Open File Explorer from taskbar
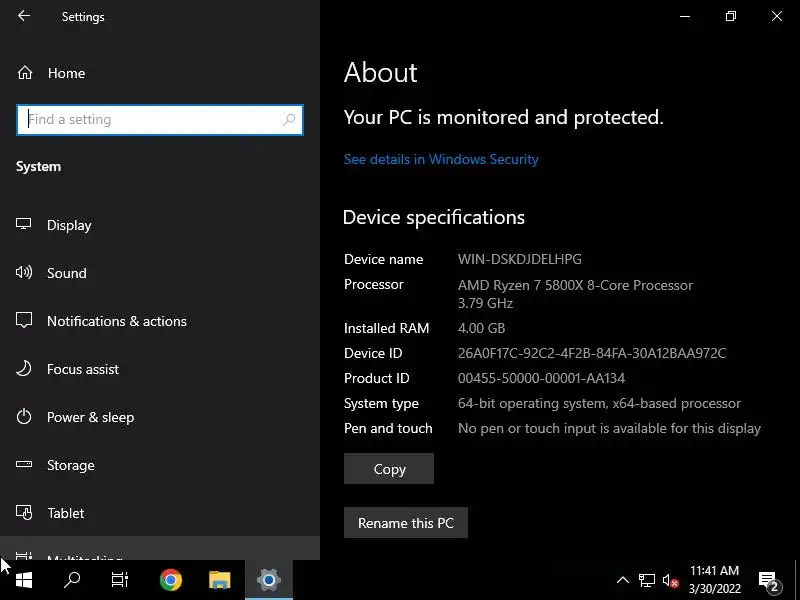Image resolution: width=800 pixels, height=600 pixels. (x=219, y=580)
